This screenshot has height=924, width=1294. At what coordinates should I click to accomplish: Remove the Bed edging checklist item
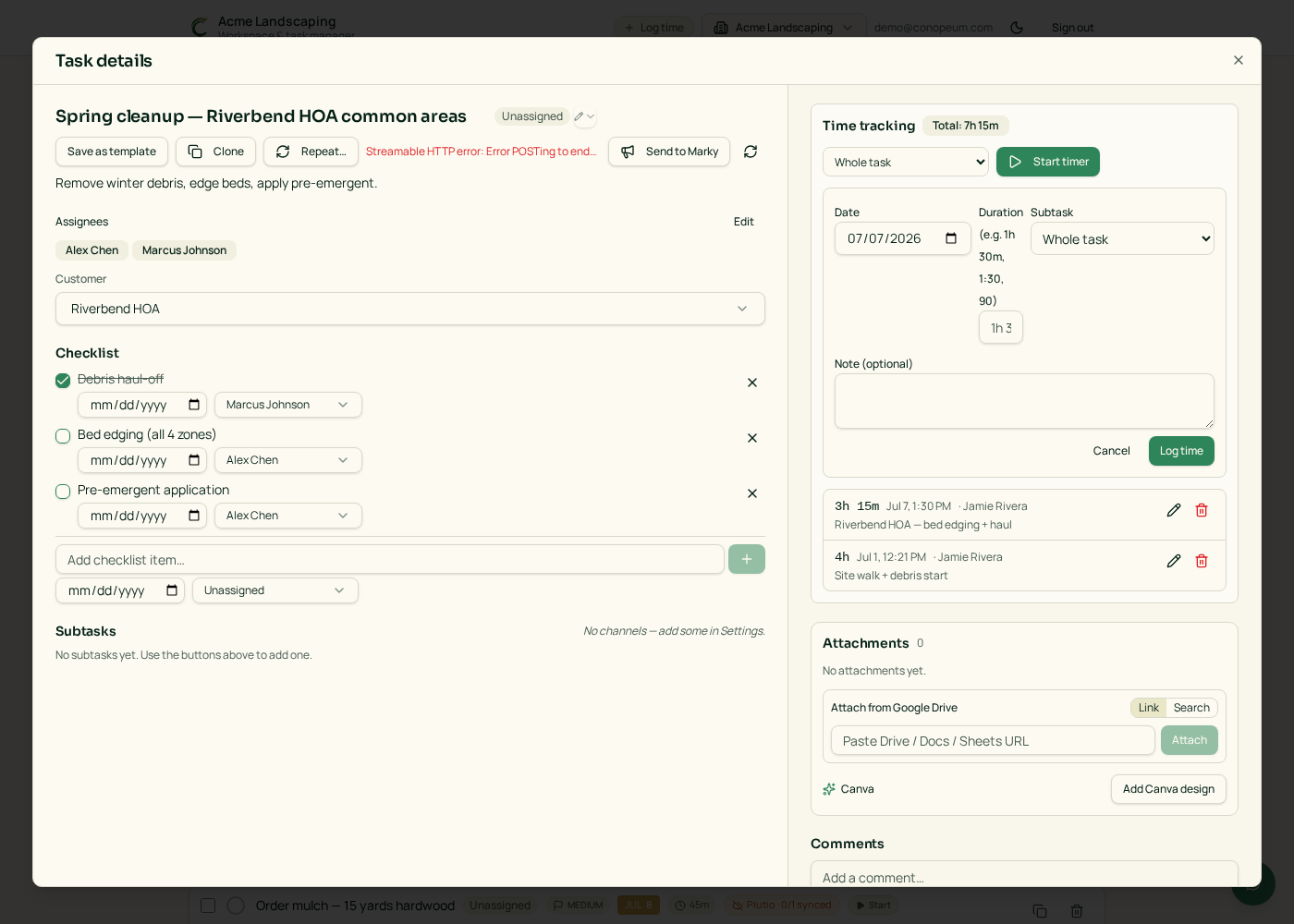tap(752, 438)
